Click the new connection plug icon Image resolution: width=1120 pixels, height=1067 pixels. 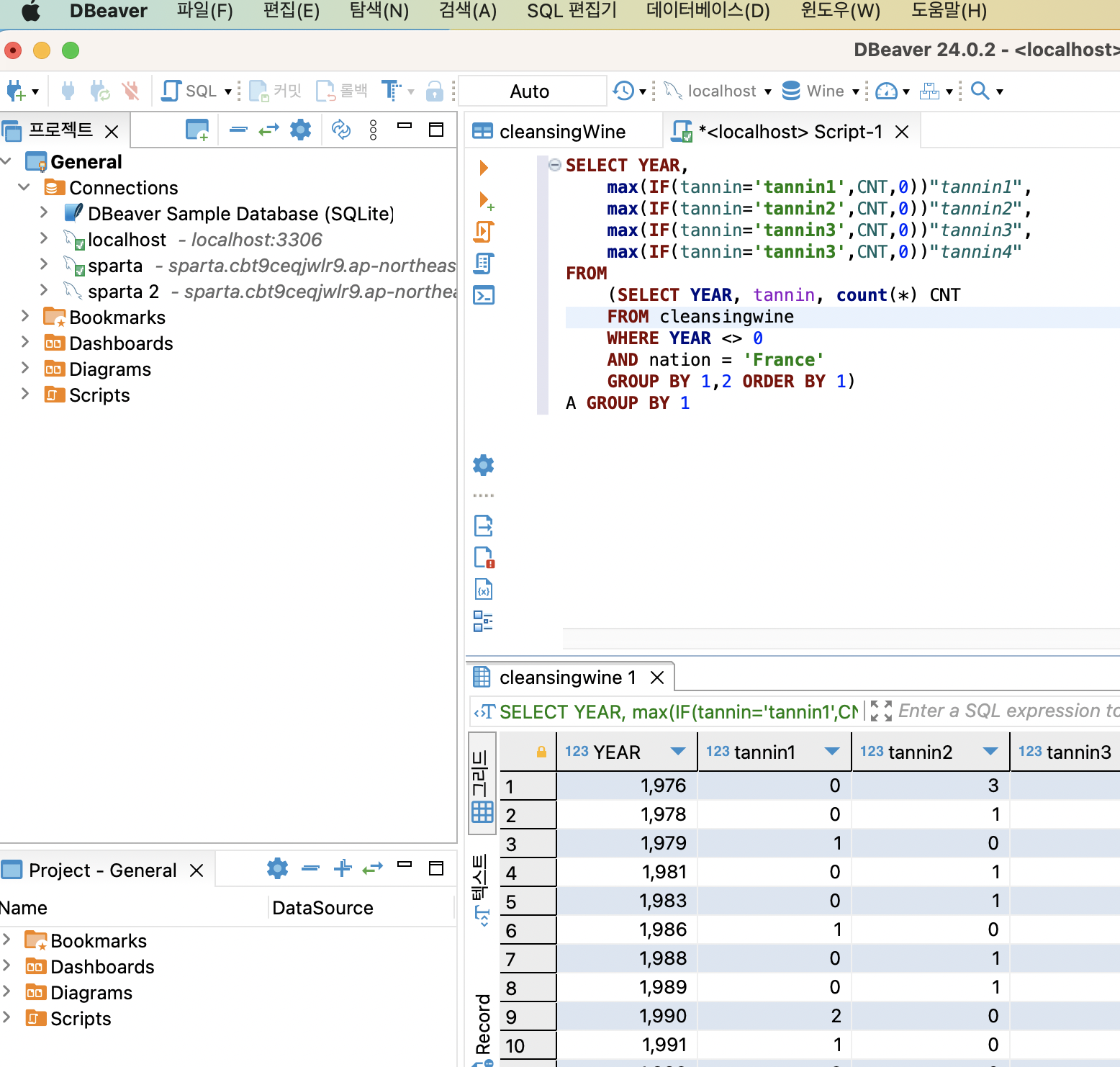click(16, 91)
